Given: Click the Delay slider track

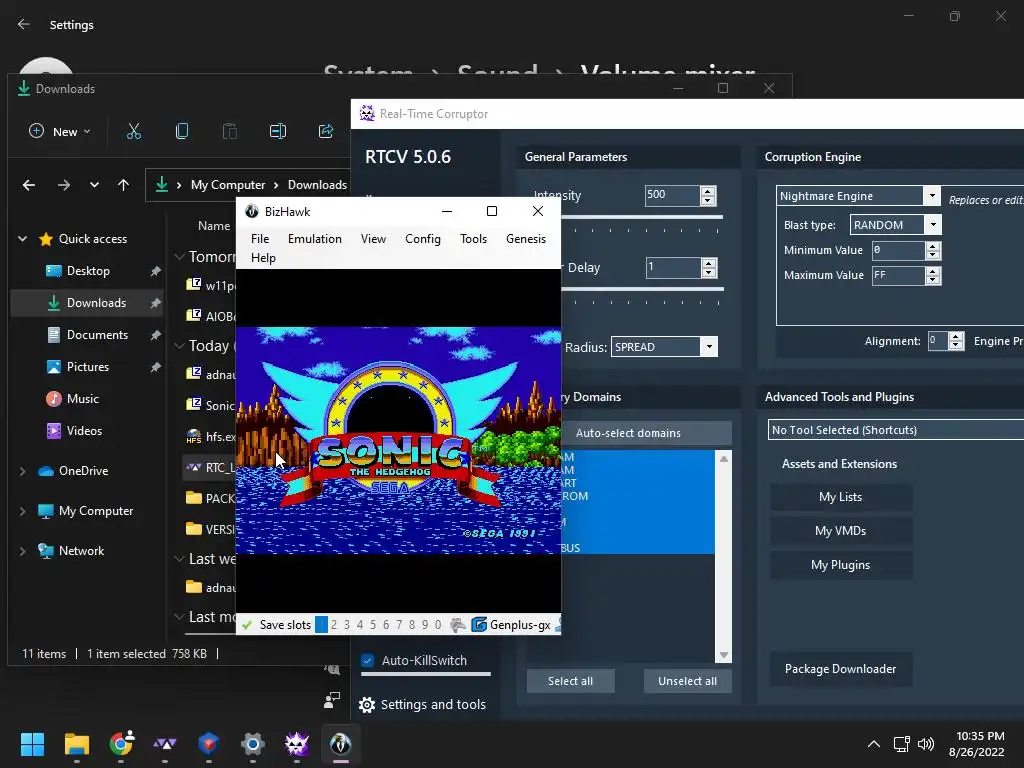Looking at the screenshot, I should pos(643,289).
